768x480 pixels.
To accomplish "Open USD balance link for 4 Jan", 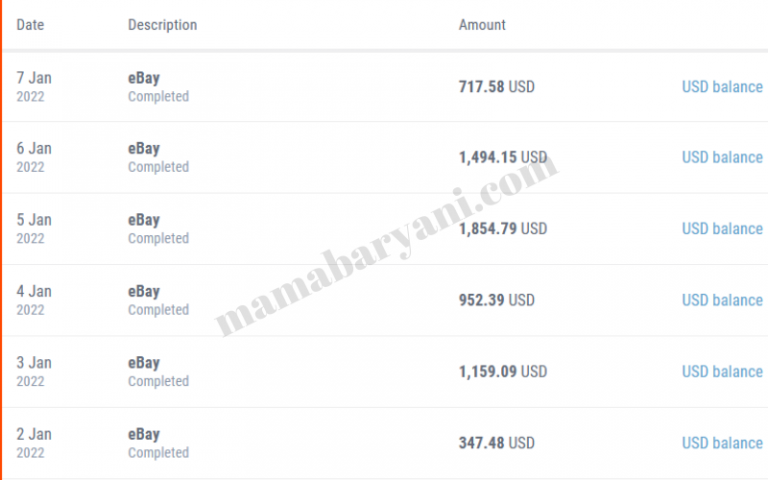I will (722, 300).
